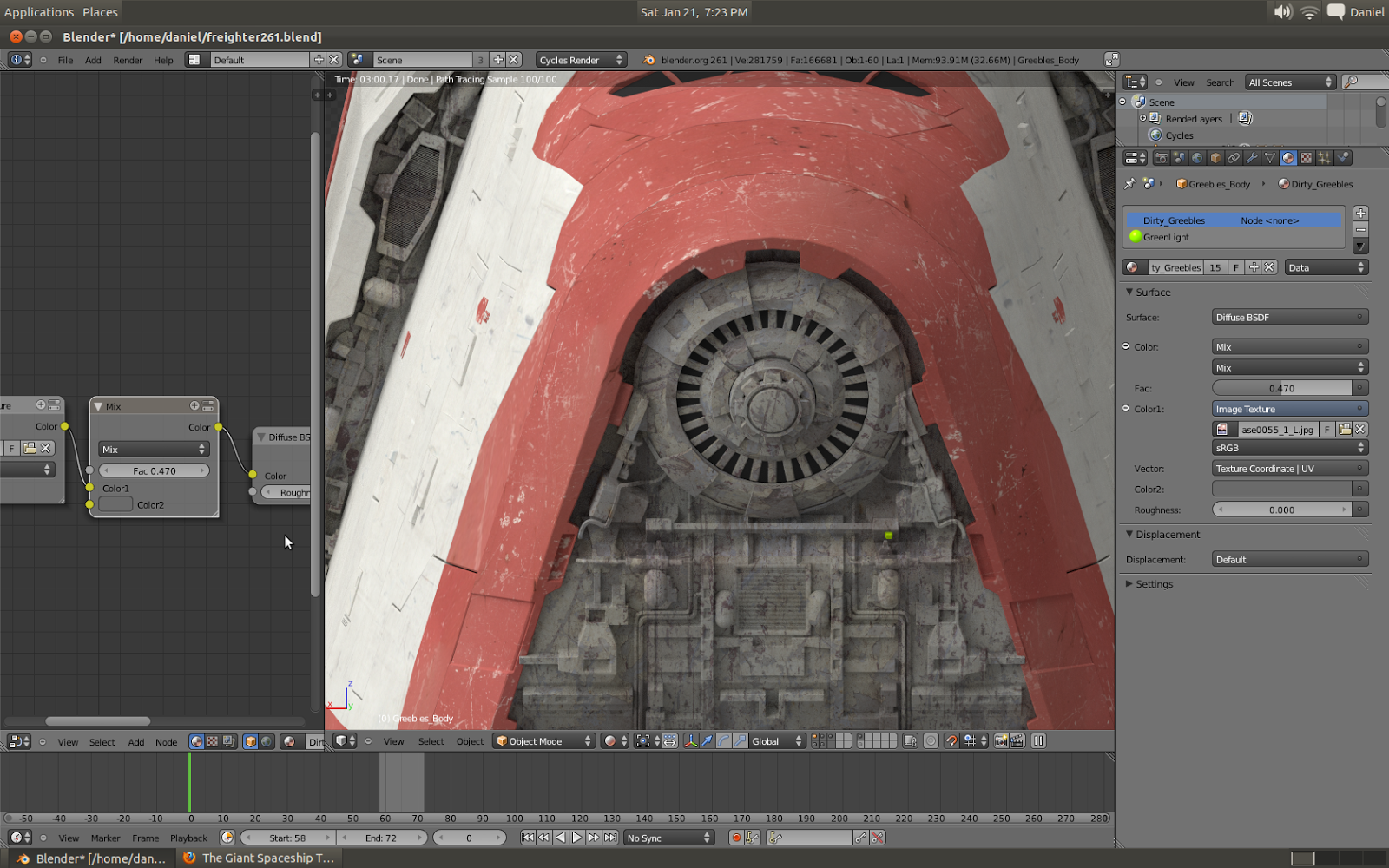Screen dimensions: 1389x868
Task: Switch node editor to compositing nodes icon
Action: tap(227, 741)
